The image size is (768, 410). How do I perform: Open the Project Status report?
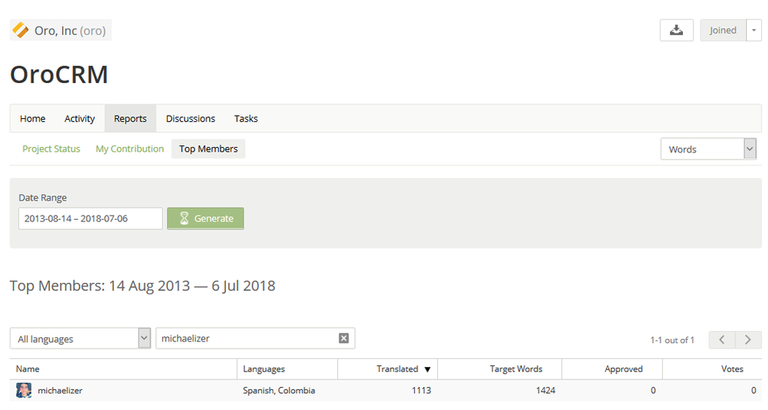(x=51, y=149)
